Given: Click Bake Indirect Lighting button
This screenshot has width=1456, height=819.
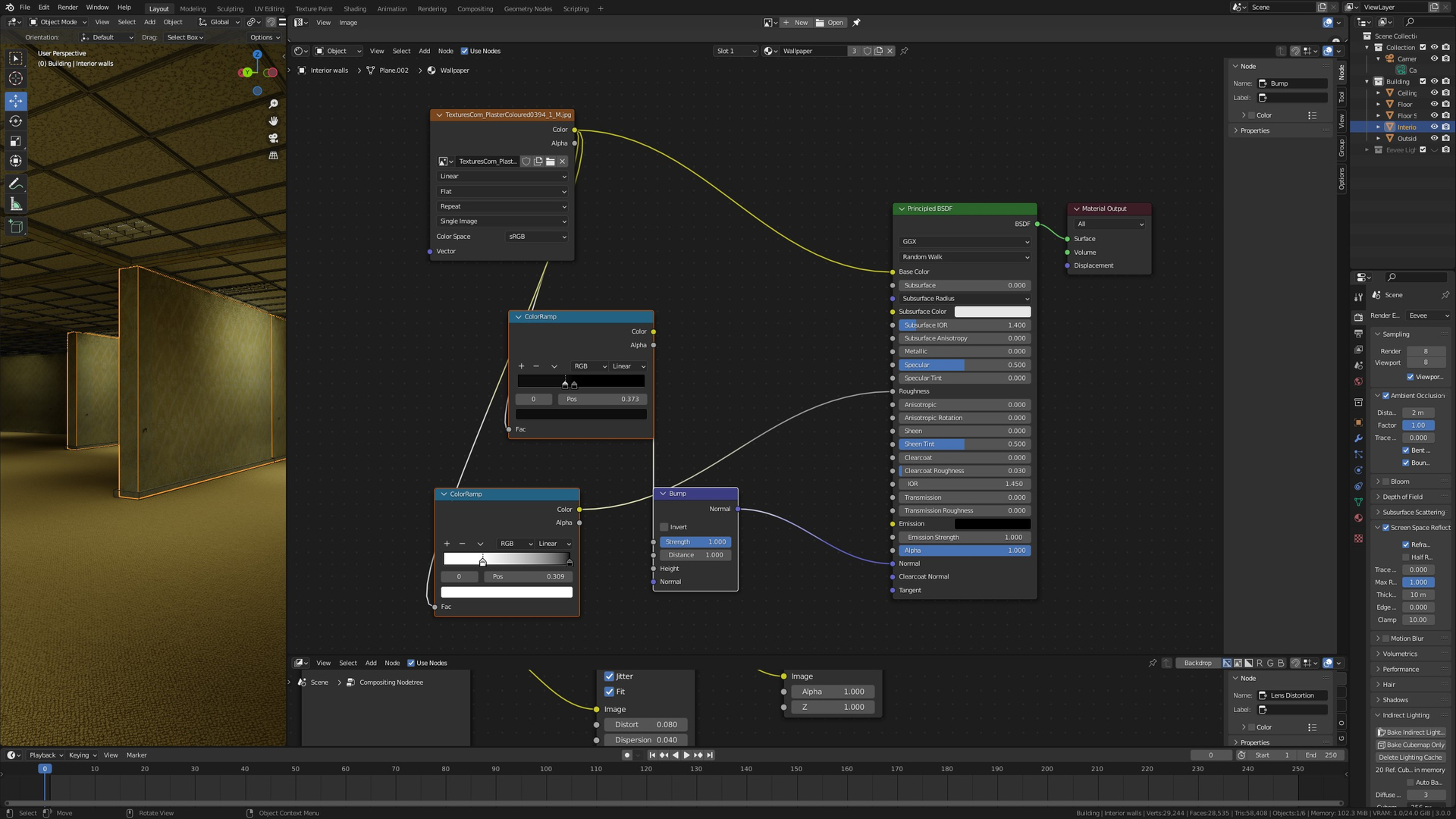Looking at the screenshot, I should tap(1410, 733).
